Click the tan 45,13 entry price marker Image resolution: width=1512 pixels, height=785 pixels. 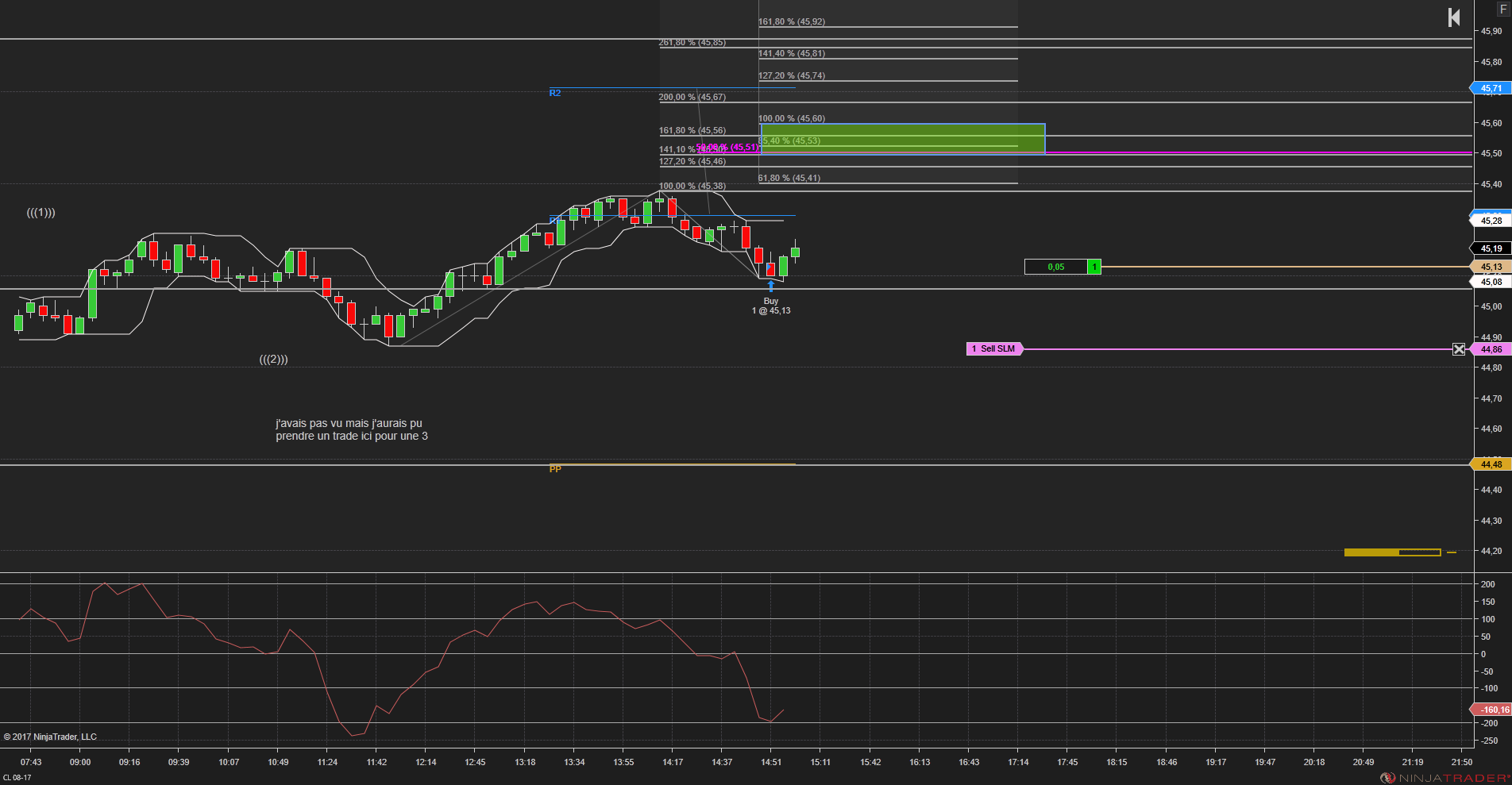pyautogui.click(x=1491, y=267)
